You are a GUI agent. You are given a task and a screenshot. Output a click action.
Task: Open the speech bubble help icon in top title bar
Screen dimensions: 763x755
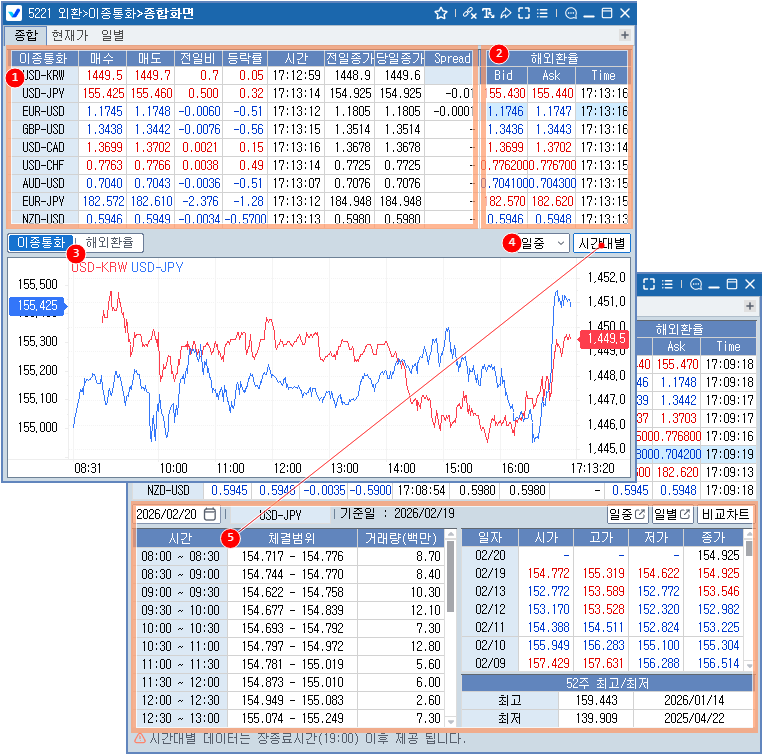click(x=571, y=13)
